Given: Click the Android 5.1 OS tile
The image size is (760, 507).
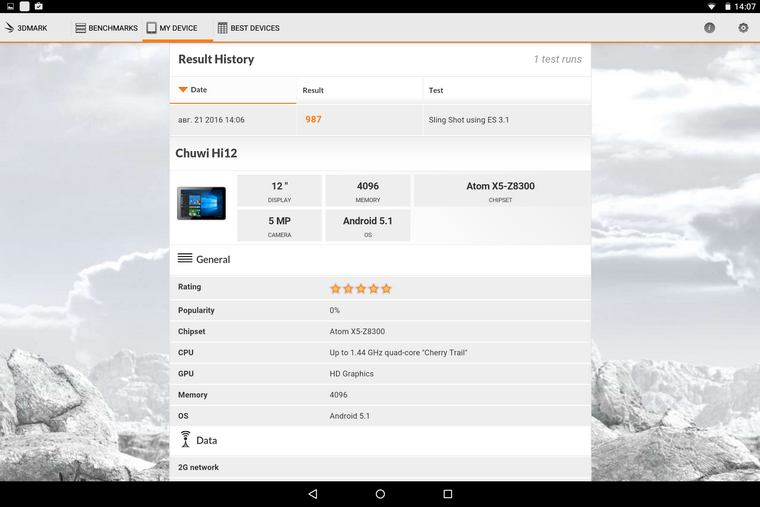Looking at the screenshot, I should [x=368, y=225].
